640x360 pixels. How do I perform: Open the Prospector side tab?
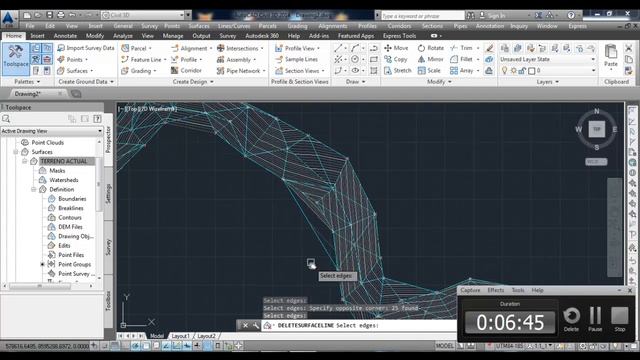[x=109, y=140]
